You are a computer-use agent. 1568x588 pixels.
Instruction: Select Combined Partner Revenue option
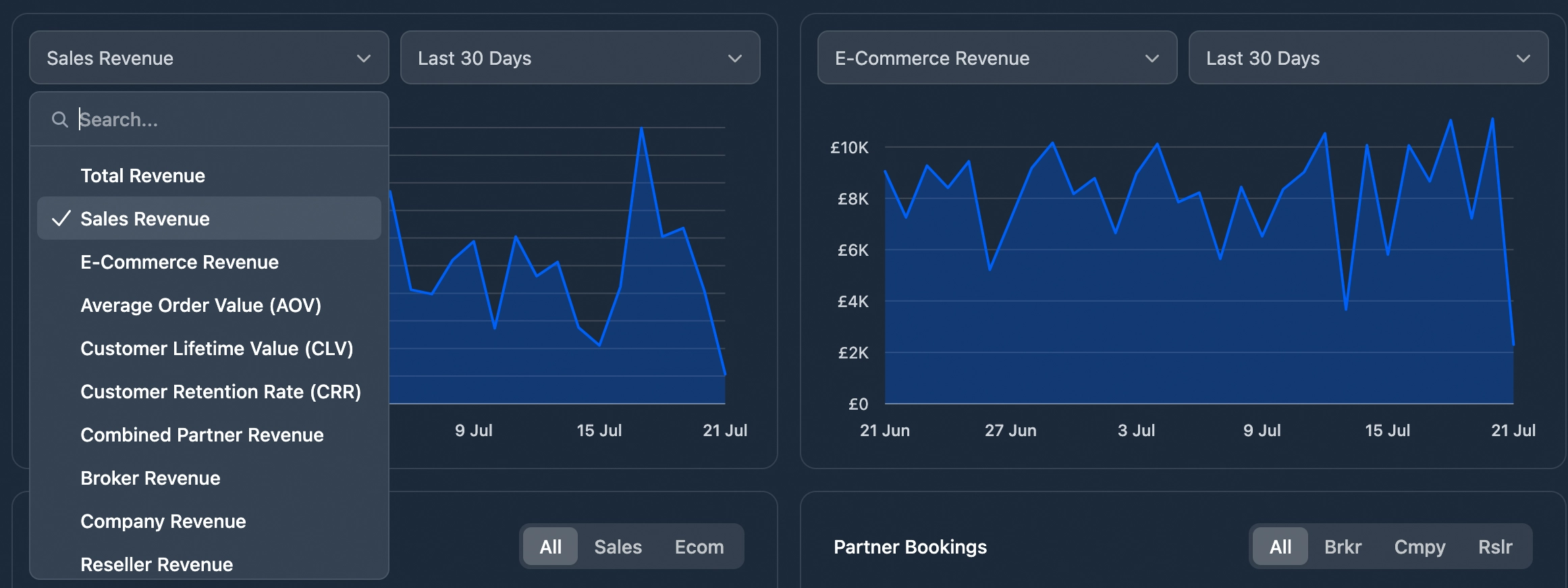[202, 435]
